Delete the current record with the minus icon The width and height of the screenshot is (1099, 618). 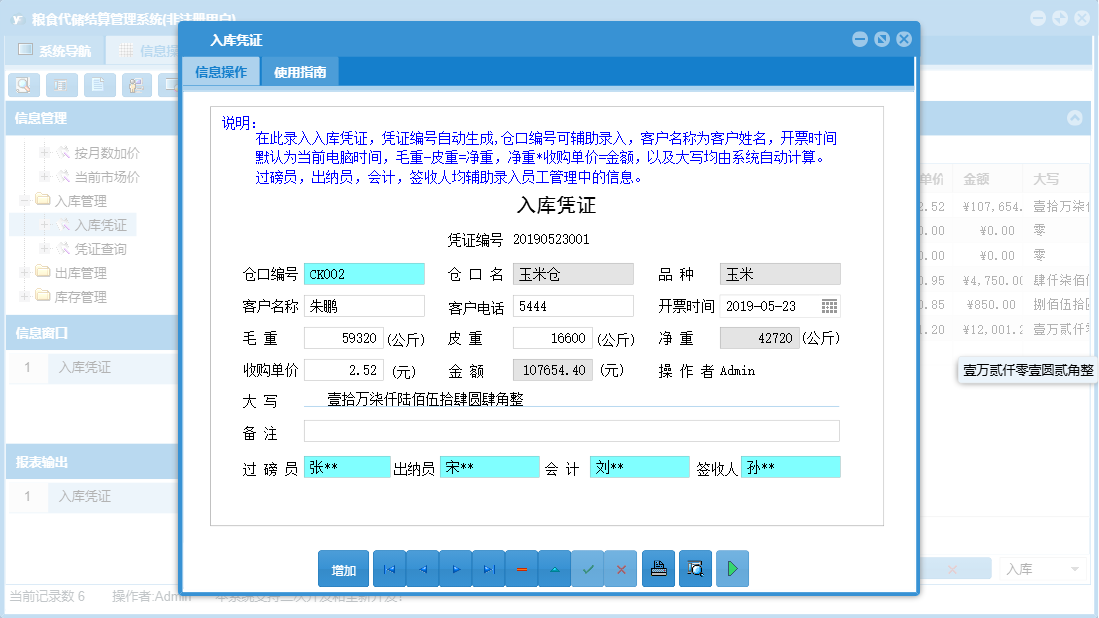point(521,568)
